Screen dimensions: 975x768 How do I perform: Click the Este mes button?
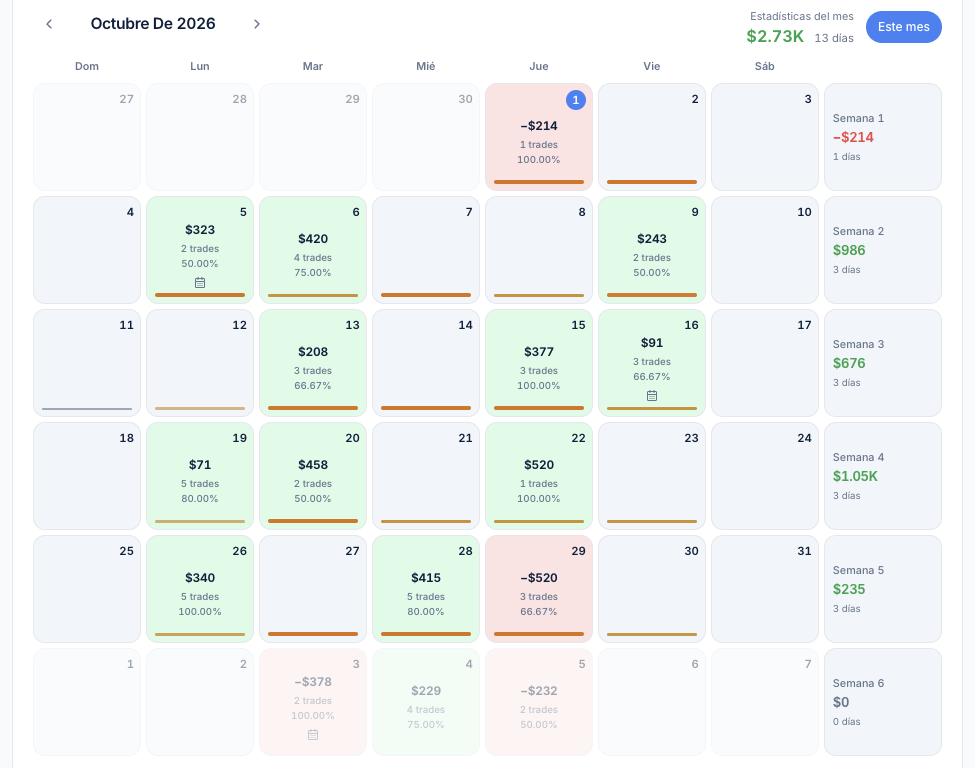click(903, 27)
